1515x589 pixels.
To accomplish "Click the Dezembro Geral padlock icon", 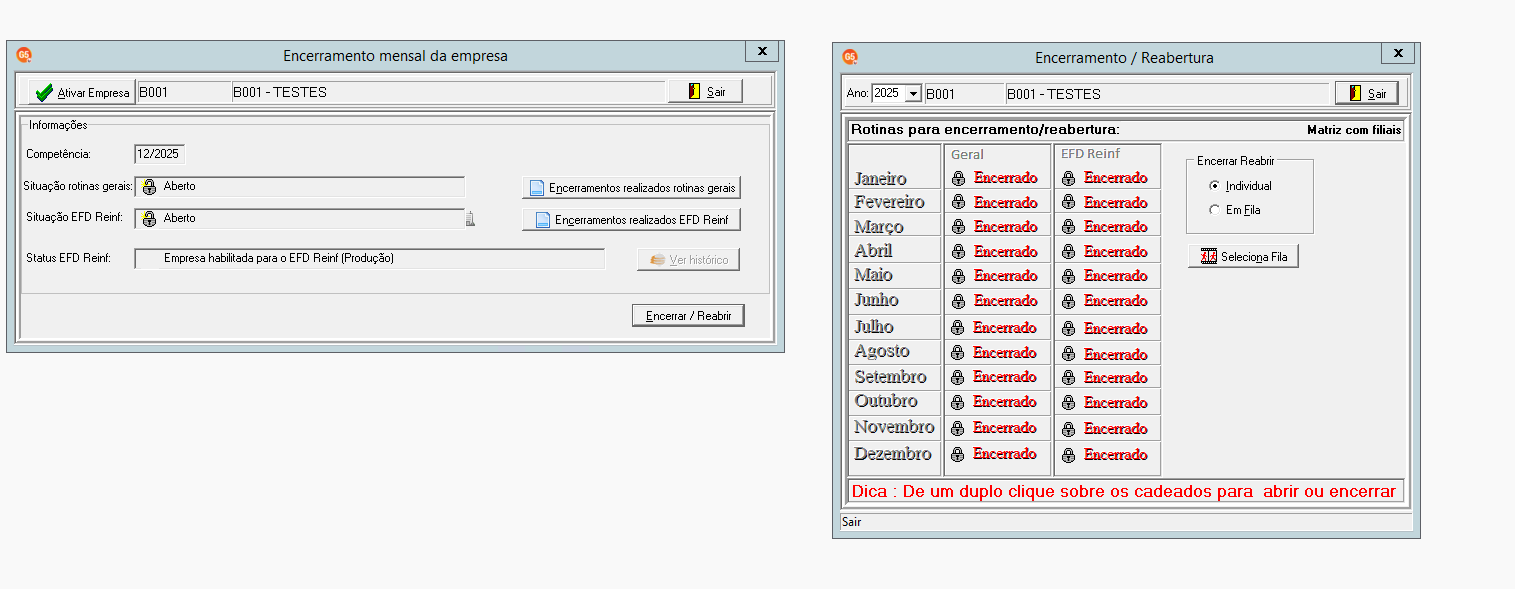I will pos(958,454).
